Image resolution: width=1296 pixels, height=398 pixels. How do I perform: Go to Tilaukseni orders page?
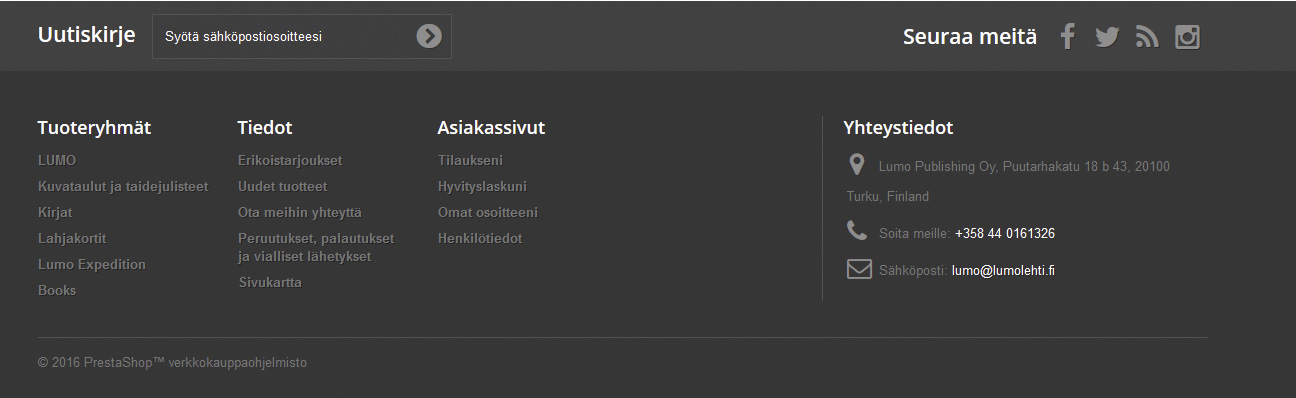470,160
